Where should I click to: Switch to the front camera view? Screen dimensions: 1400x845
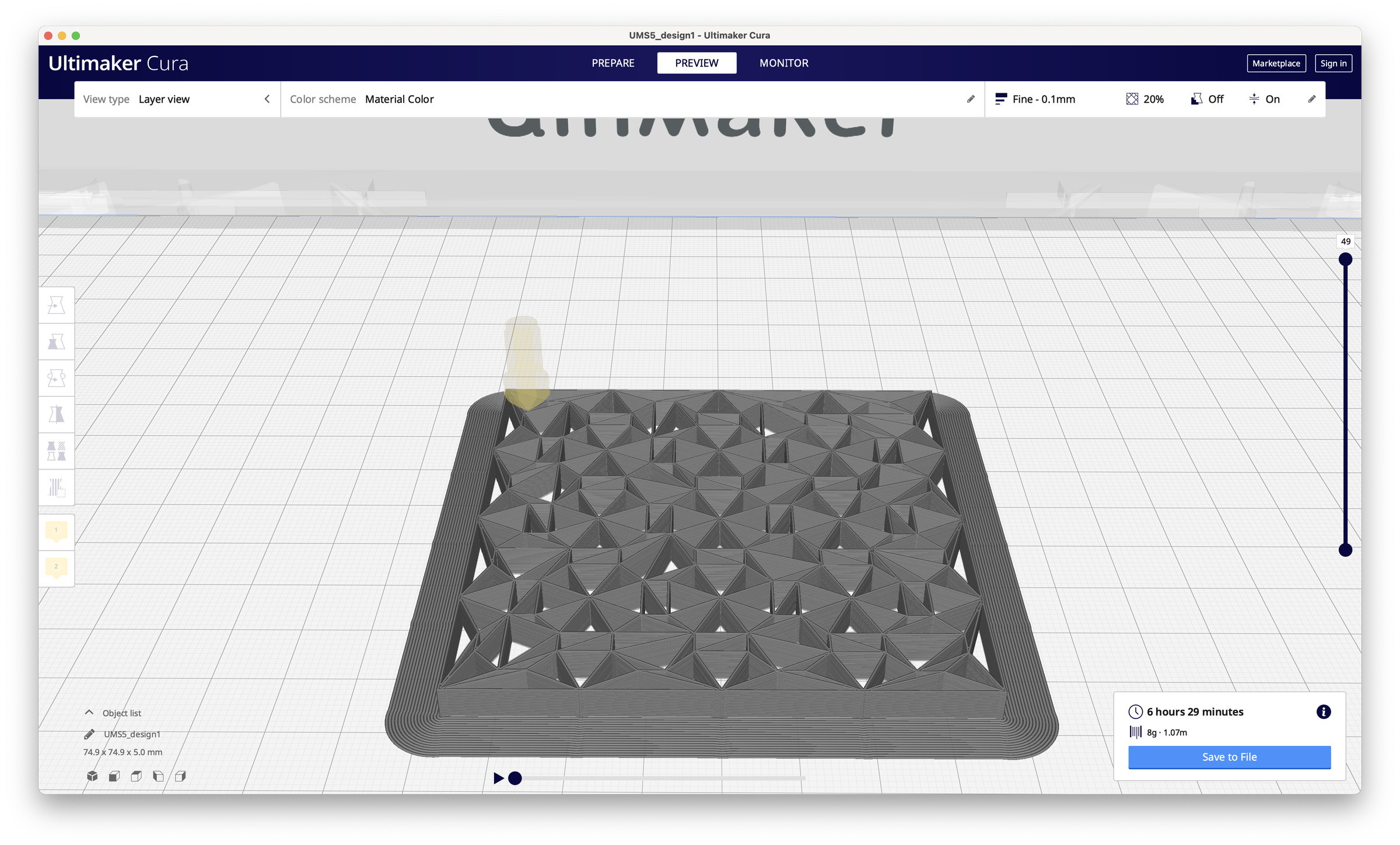click(114, 776)
